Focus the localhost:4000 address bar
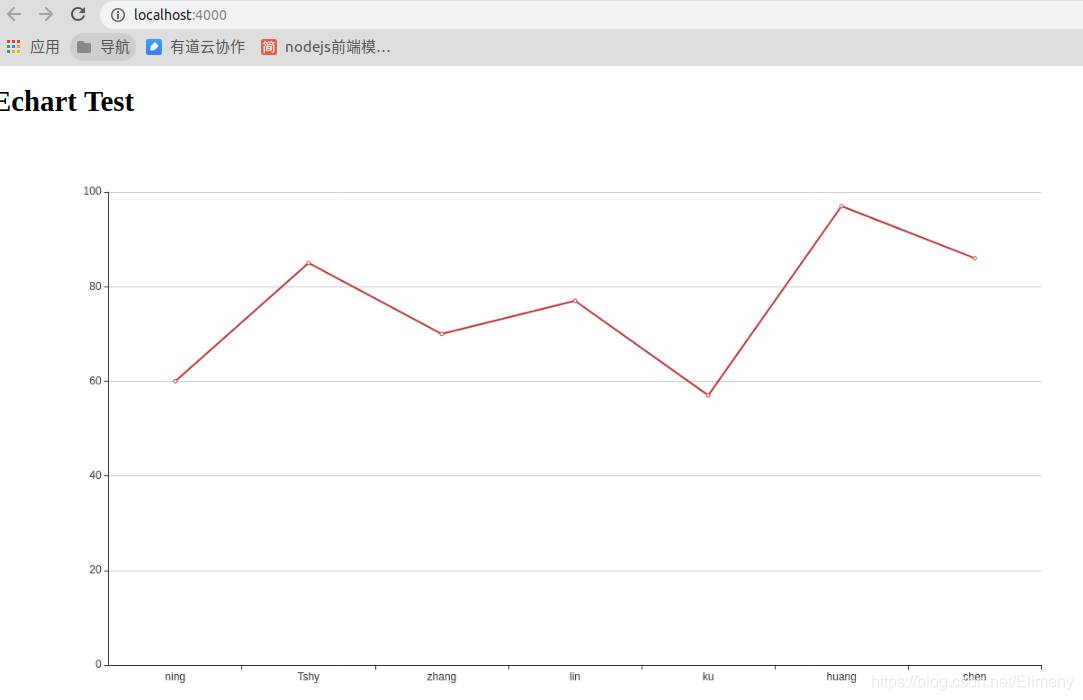This screenshot has width=1083, height=700. coord(591,15)
